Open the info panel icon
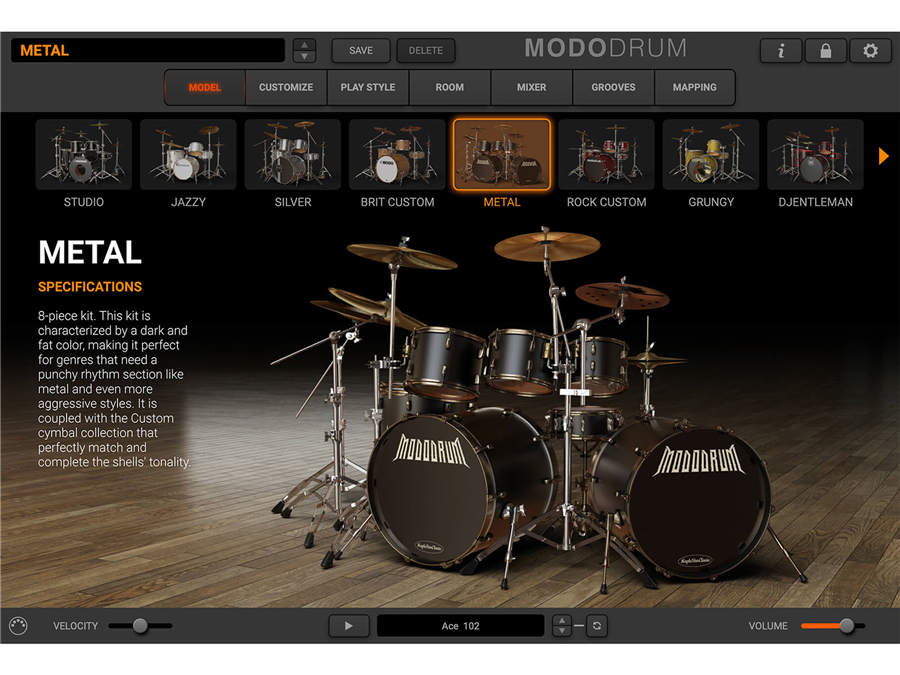900x675 pixels. [x=781, y=51]
